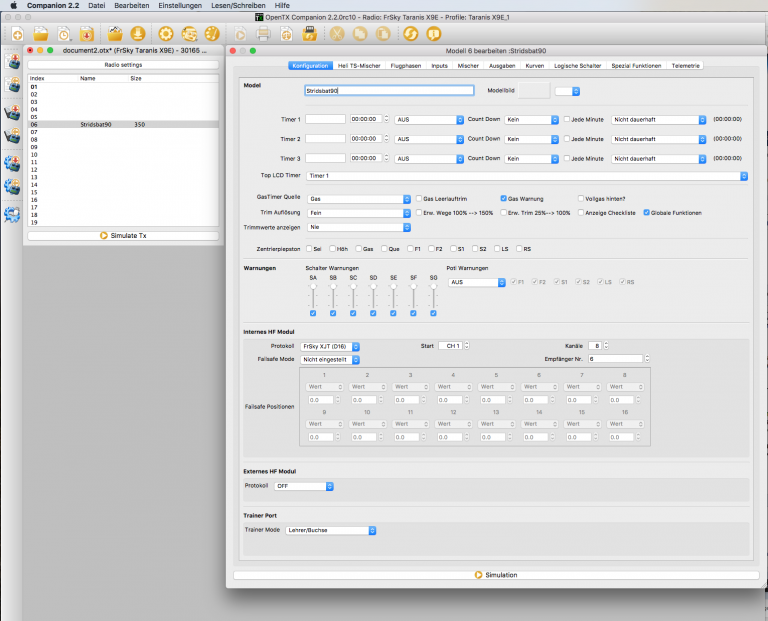Screen dimensions: 768x621
Task: Click the topmost icon in left sidebar
Action: tap(12, 62)
